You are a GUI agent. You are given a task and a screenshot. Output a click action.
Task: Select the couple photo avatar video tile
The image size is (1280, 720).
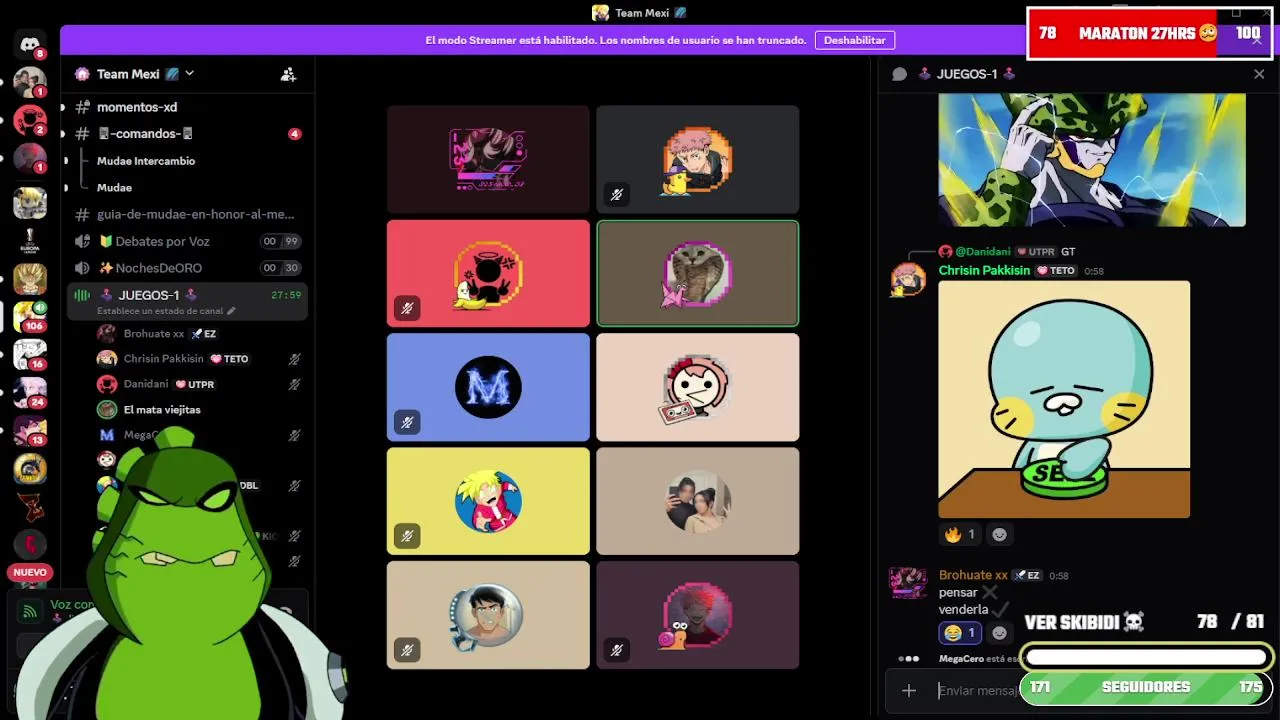pyautogui.click(x=698, y=501)
